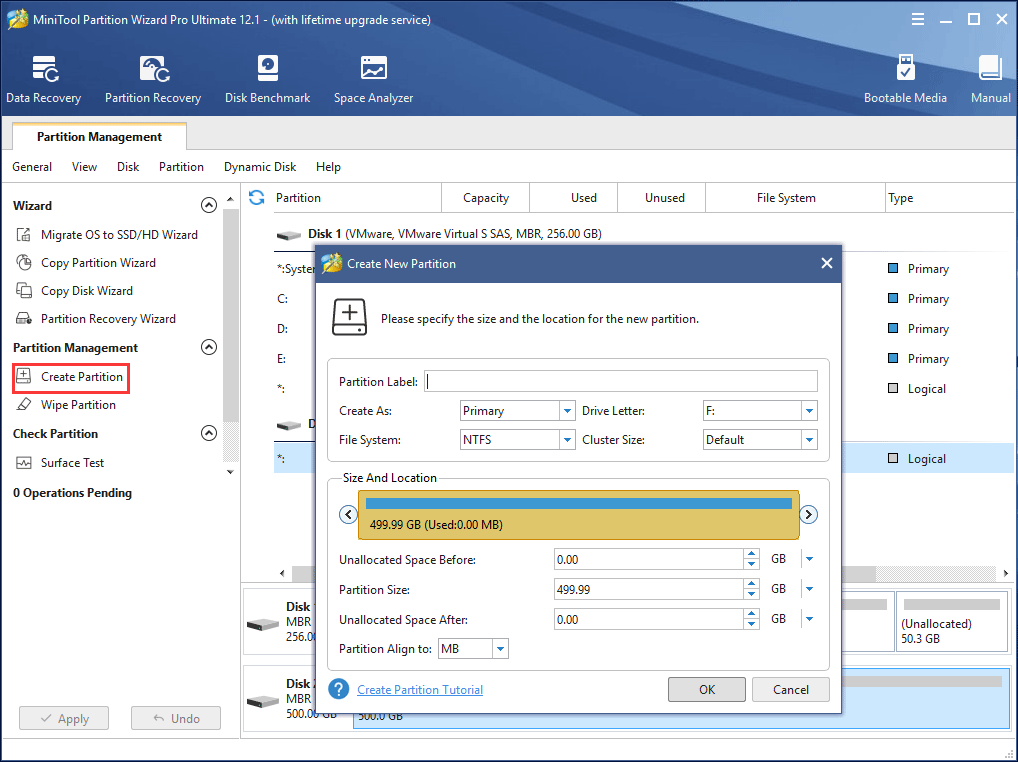Choose Create Partition in the sidebar
This screenshot has width=1018, height=762.
tap(70, 377)
